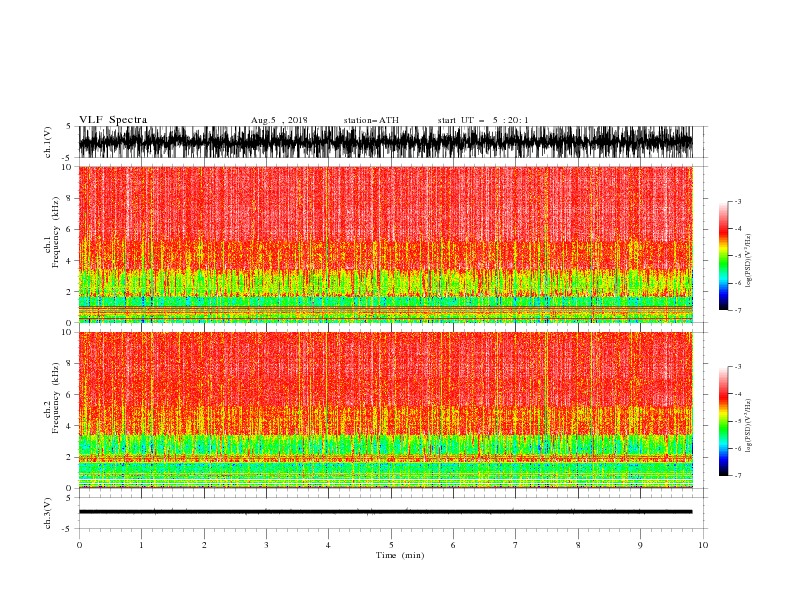The height and width of the screenshot is (612, 792).
Task: Click the "5" tick on ch.1(V) axis
Action: click(x=69, y=126)
